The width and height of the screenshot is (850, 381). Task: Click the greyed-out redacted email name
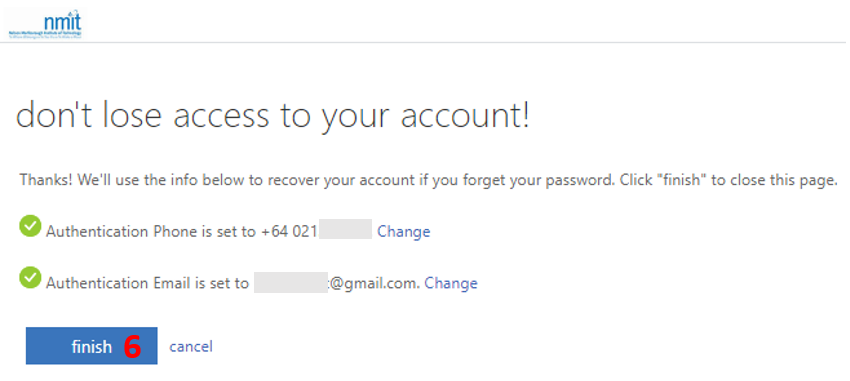click(291, 282)
